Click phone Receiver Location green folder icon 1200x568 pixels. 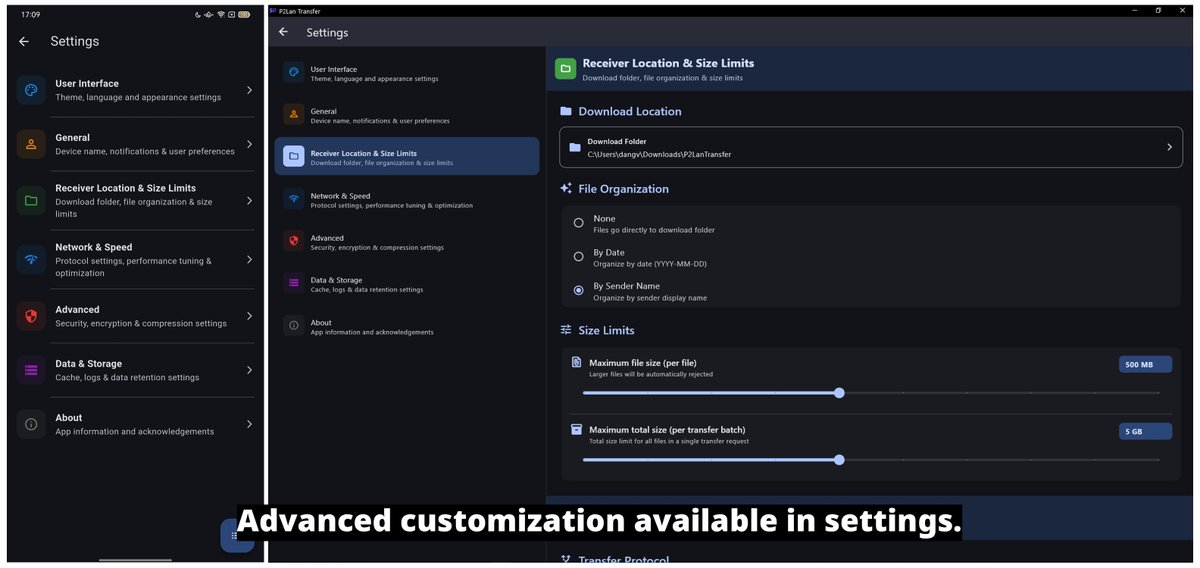(x=31, y=200)
